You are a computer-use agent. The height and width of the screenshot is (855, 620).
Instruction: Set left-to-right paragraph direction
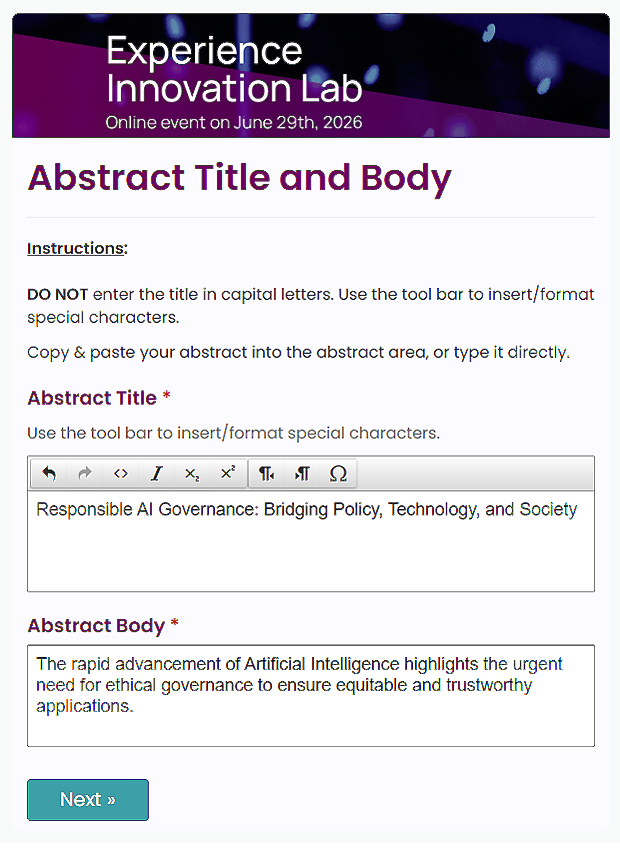[x=265, y=473]
